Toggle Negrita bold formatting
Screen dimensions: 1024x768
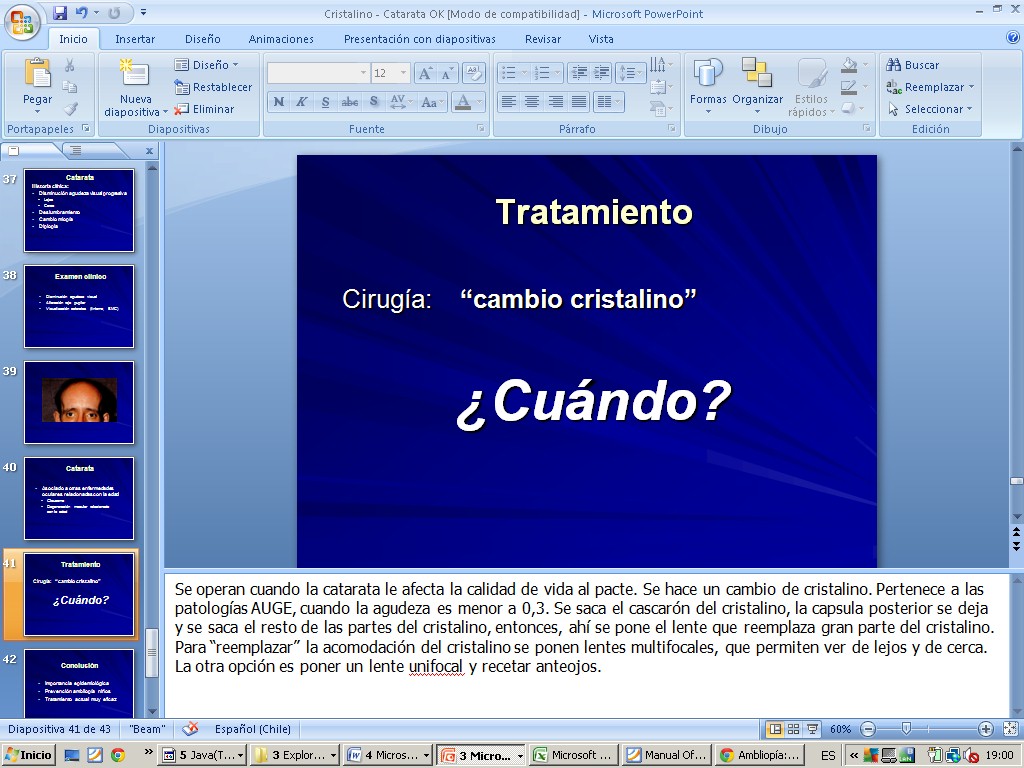click(x=279, y=102)
